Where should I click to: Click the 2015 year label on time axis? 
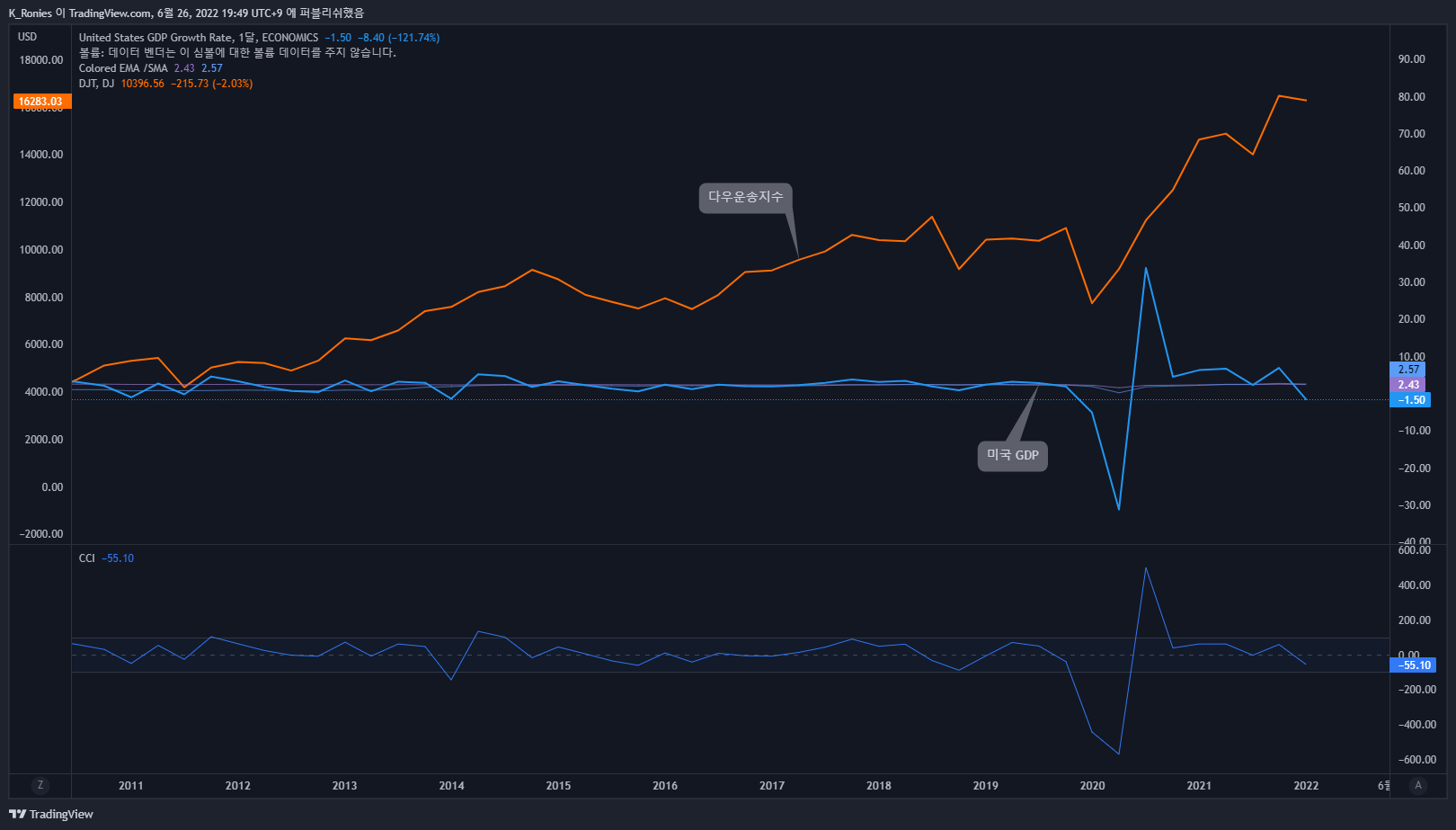pyautogui.click(x=558, y=786)
